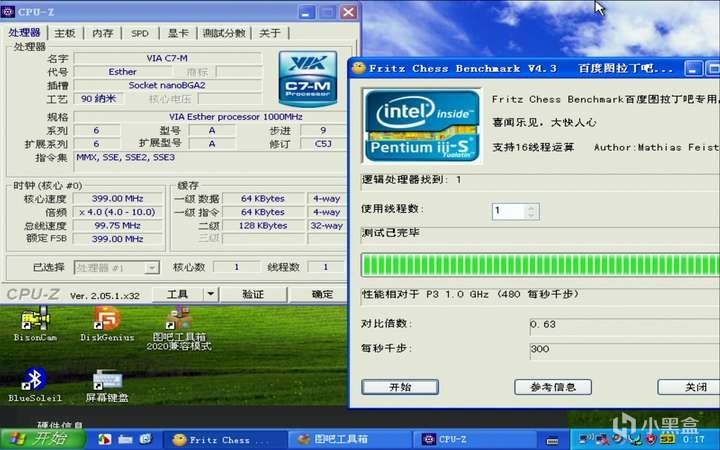Image resolution: width=720 pixels, height=450 pixels.
Task: Open the 已选择 processor dropdown
Action: coord(117,267)
